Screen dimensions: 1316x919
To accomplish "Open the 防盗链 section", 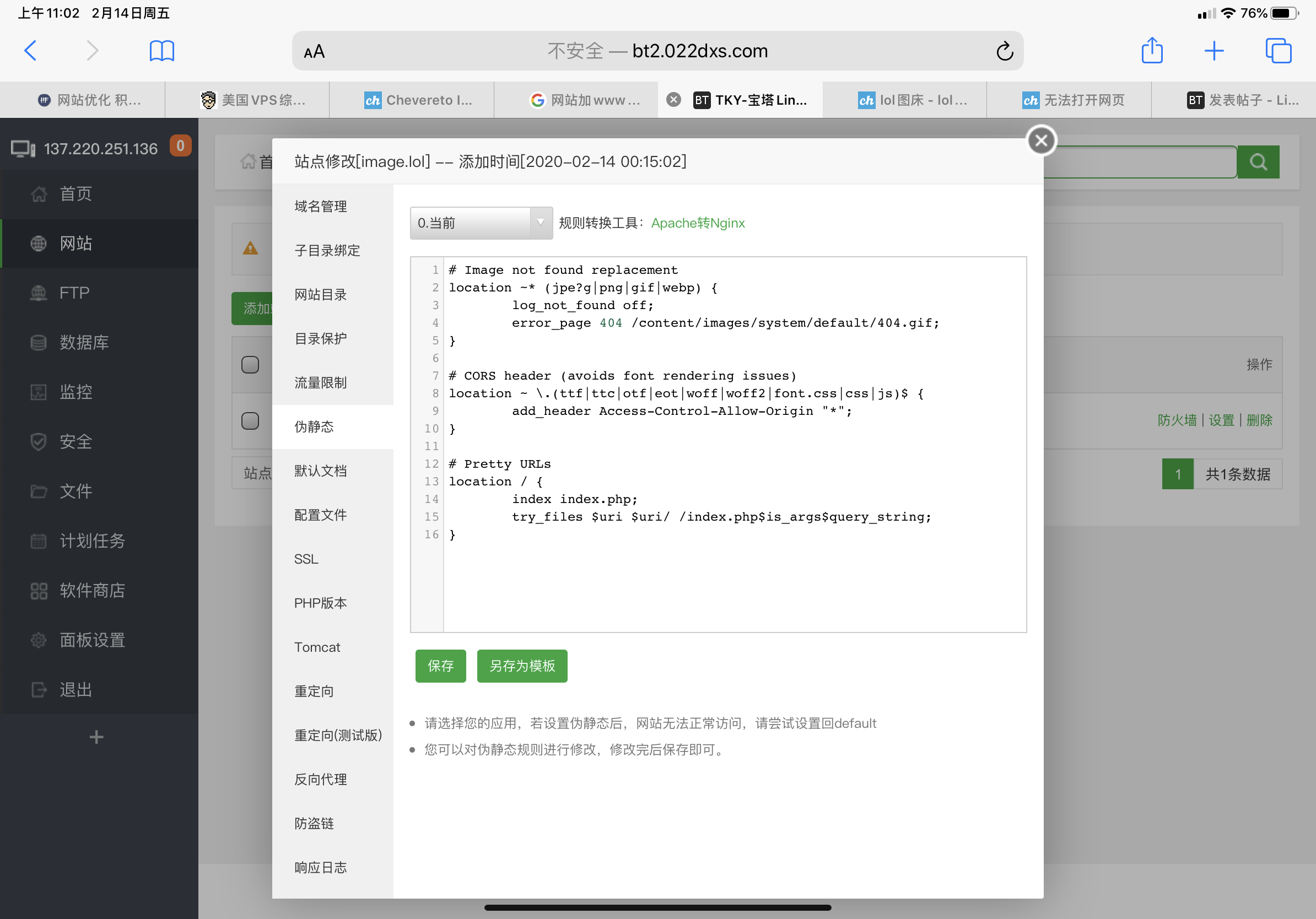I will click(x=332, y=824).
